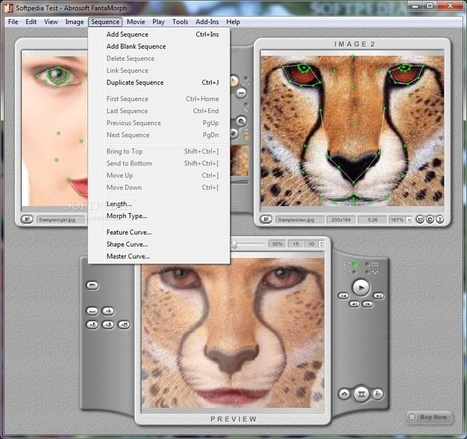The height and width of the screenshot is (439, 467).
Task: Click the total frames field showing 30
Action: point(311,244)
